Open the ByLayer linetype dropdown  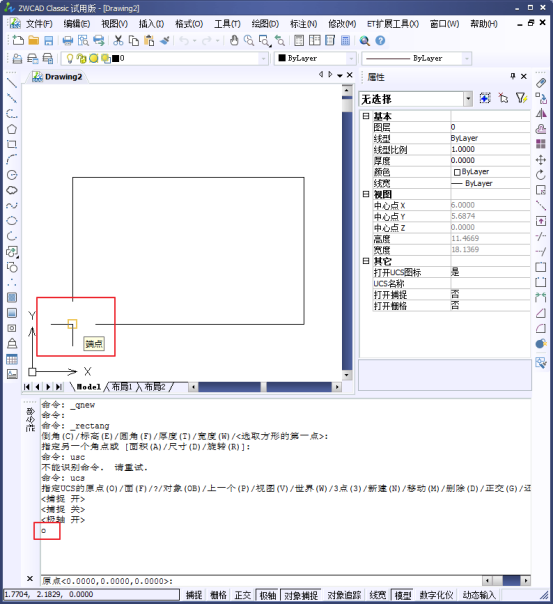[467, 59]
